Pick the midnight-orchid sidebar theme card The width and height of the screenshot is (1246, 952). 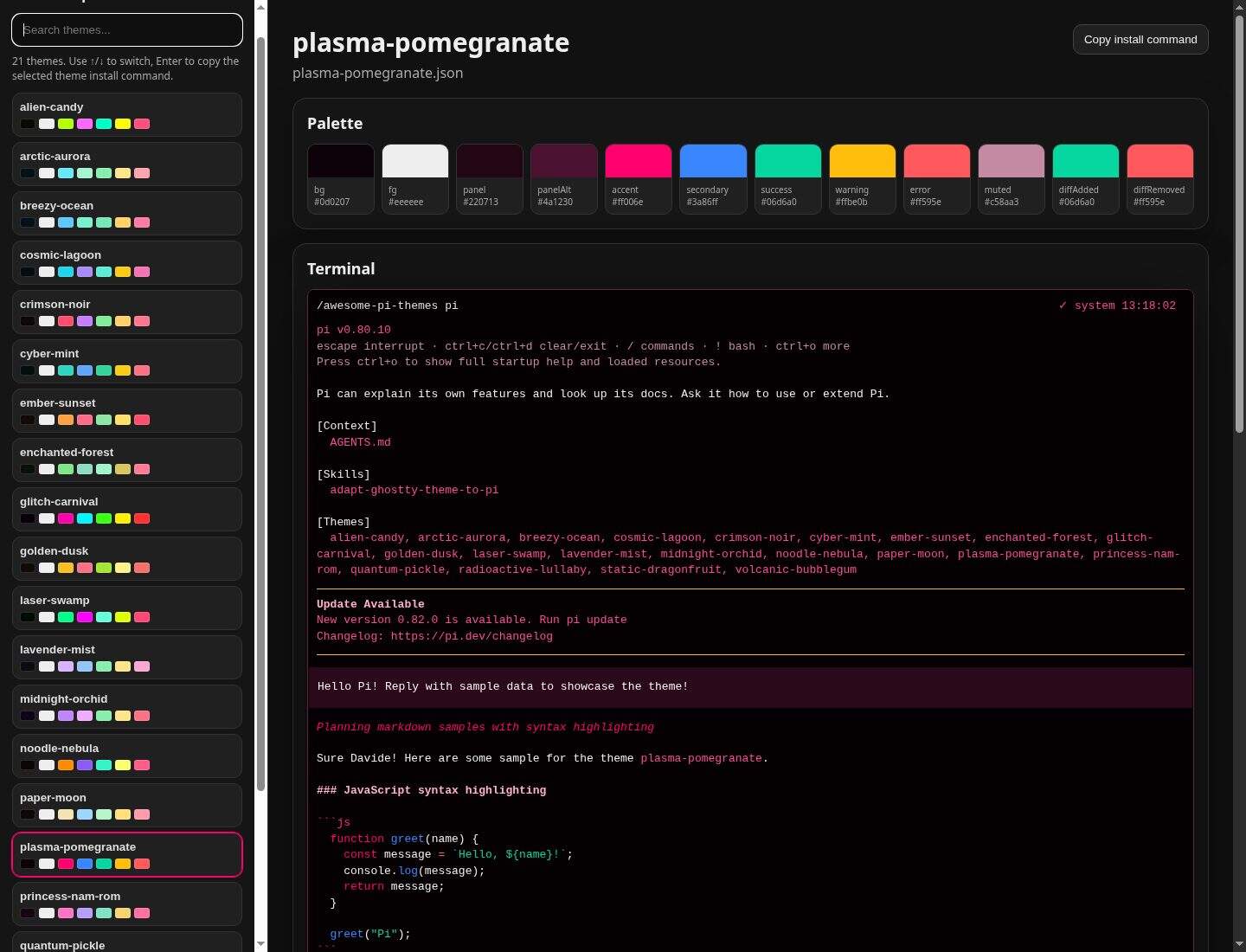tap(127, 706)
